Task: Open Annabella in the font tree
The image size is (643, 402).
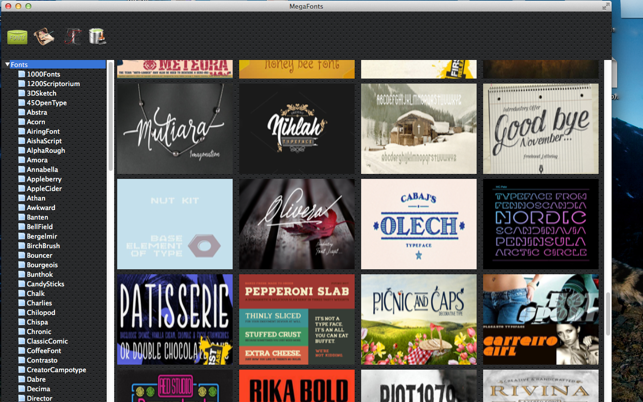Action: pos(42,169)
